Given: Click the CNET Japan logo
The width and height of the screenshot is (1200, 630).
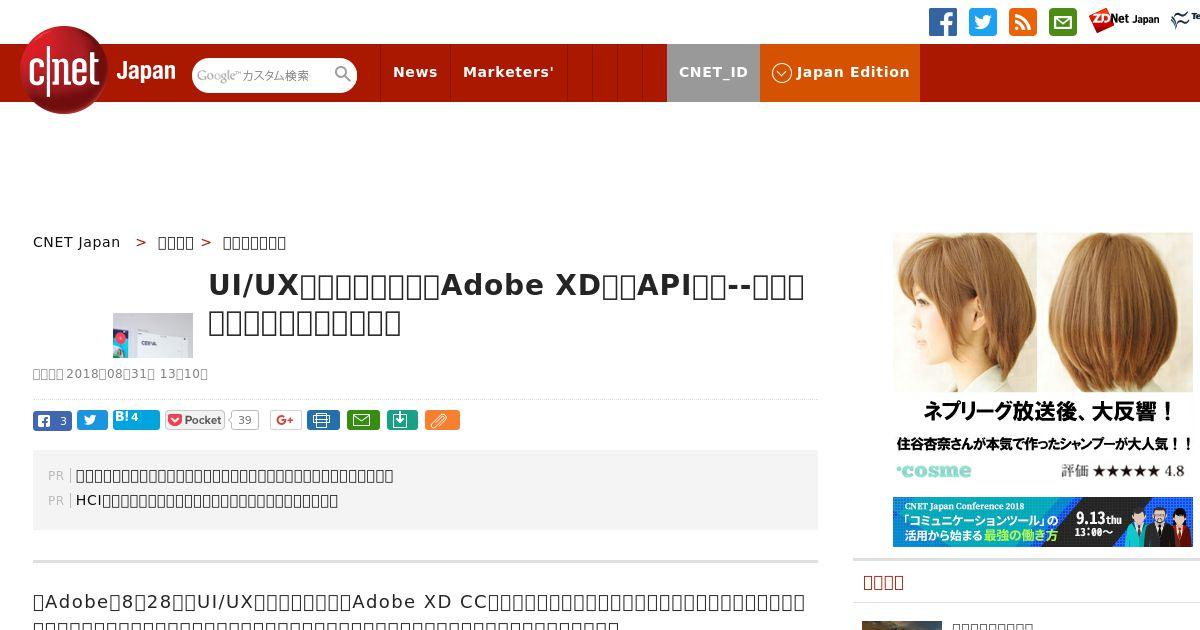Looking at the screenshot, I should click(98, 71).
